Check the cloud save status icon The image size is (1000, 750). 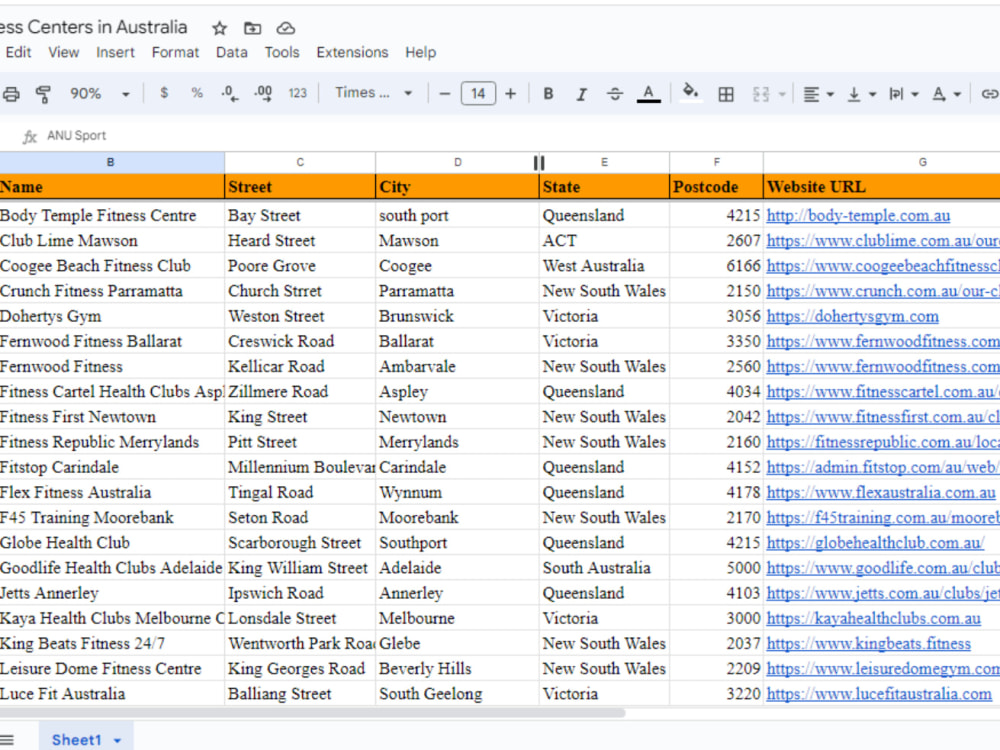point(286,28)
